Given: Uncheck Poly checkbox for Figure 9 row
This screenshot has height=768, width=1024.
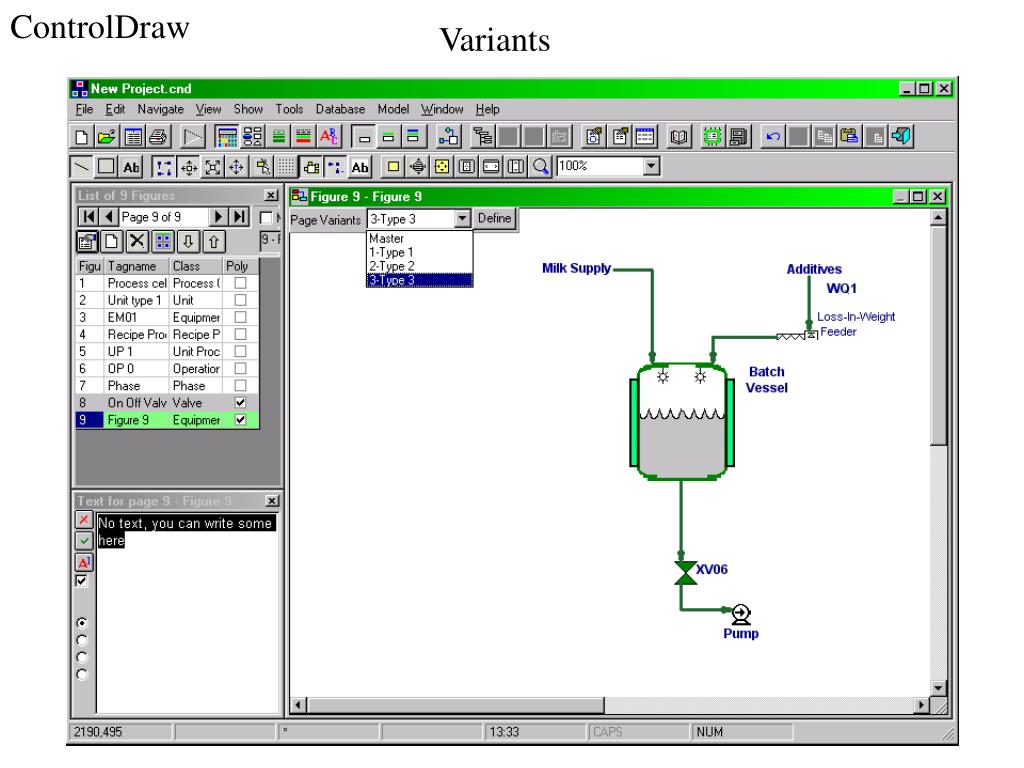Looking at the screenshot, I should (240, 419).
